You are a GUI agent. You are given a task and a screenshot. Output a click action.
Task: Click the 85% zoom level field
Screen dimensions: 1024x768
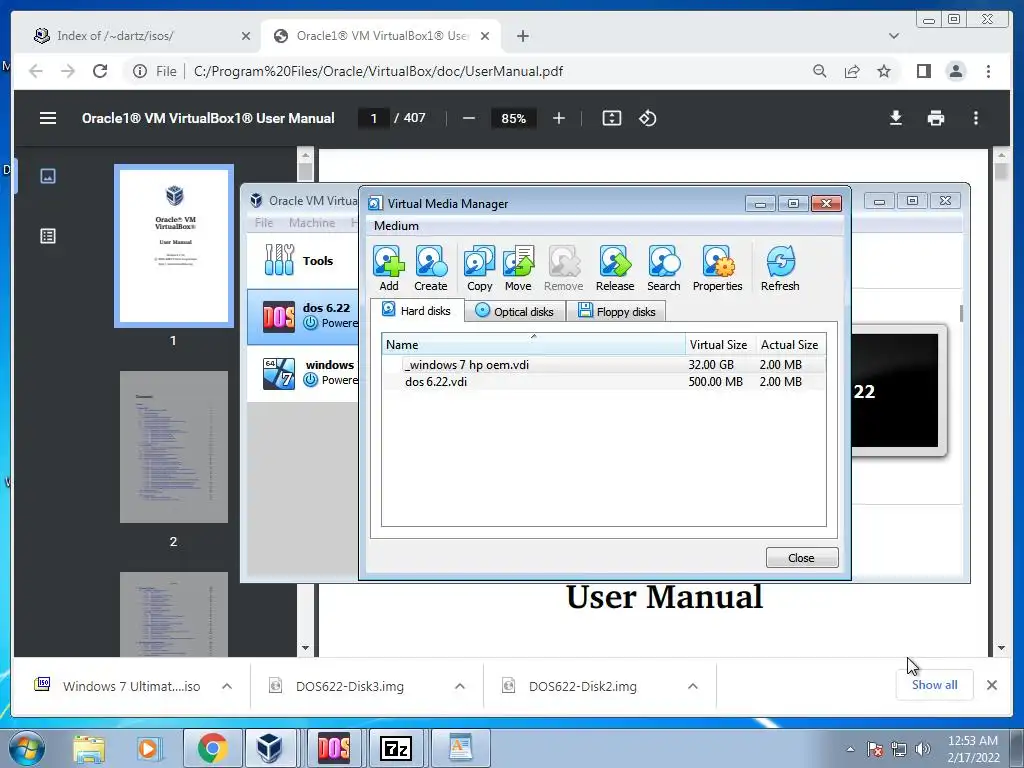click(513, 118)
